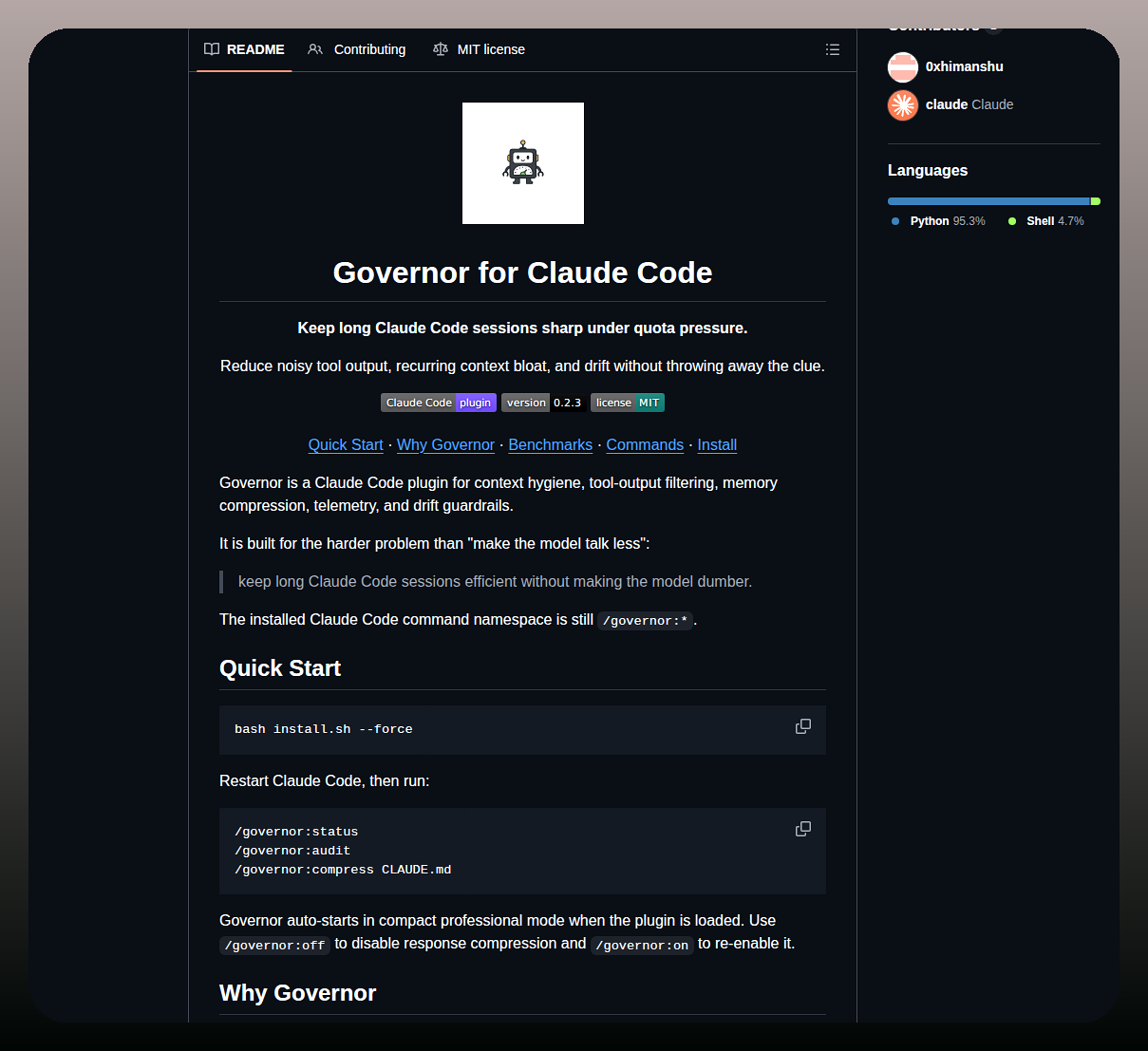This screenshot has height=1051, width=1148.
Task: Click the Claude Code plugin badge
Action: tap(439, 403)
